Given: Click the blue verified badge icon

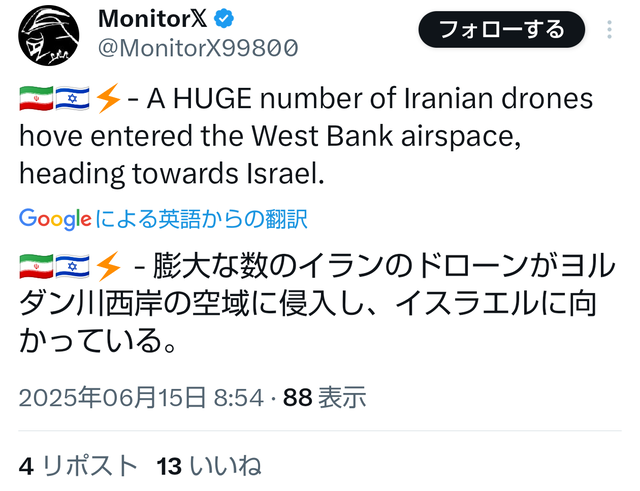Looking at the screenshot, I should click(x=224, y=19).
